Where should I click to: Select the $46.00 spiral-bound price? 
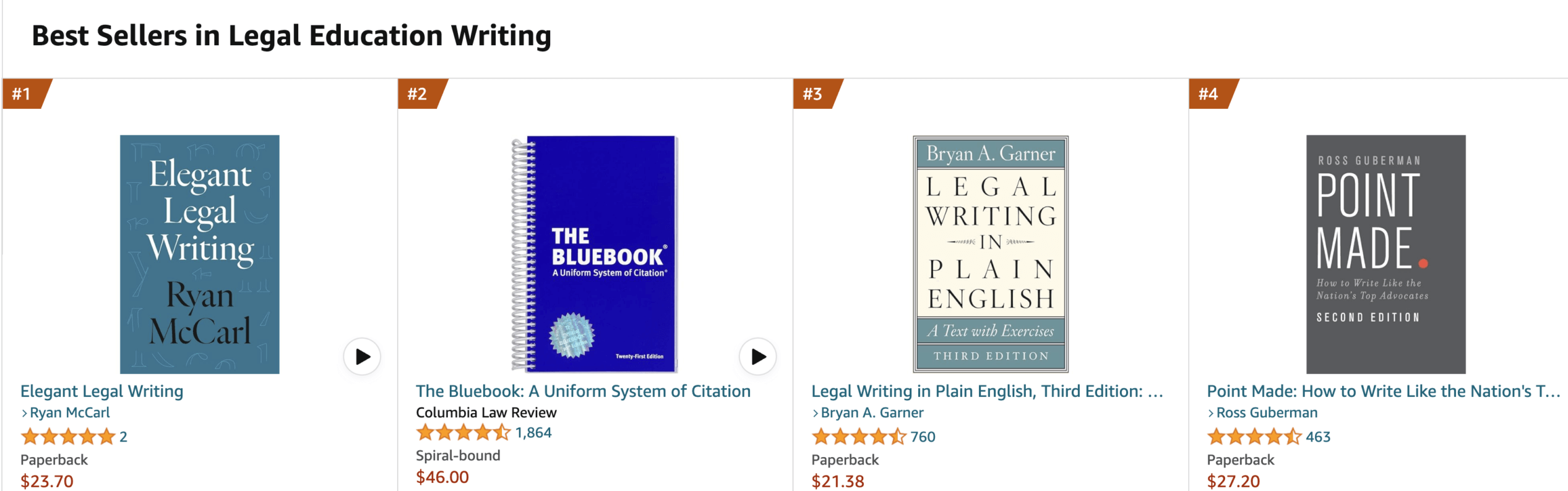coord(442,477)
